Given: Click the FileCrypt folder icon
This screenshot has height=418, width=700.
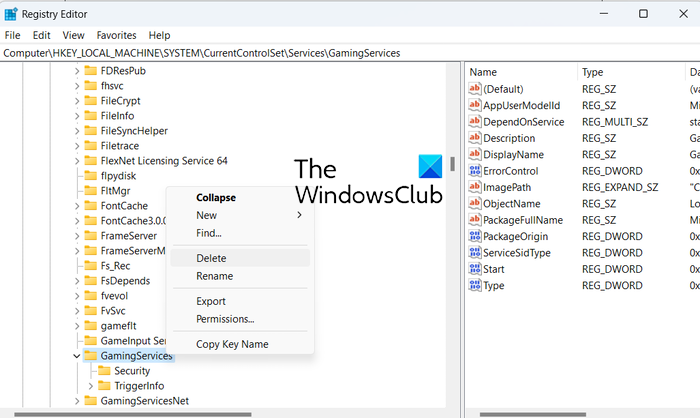Looking at the screenshot, I should point(91,100).
